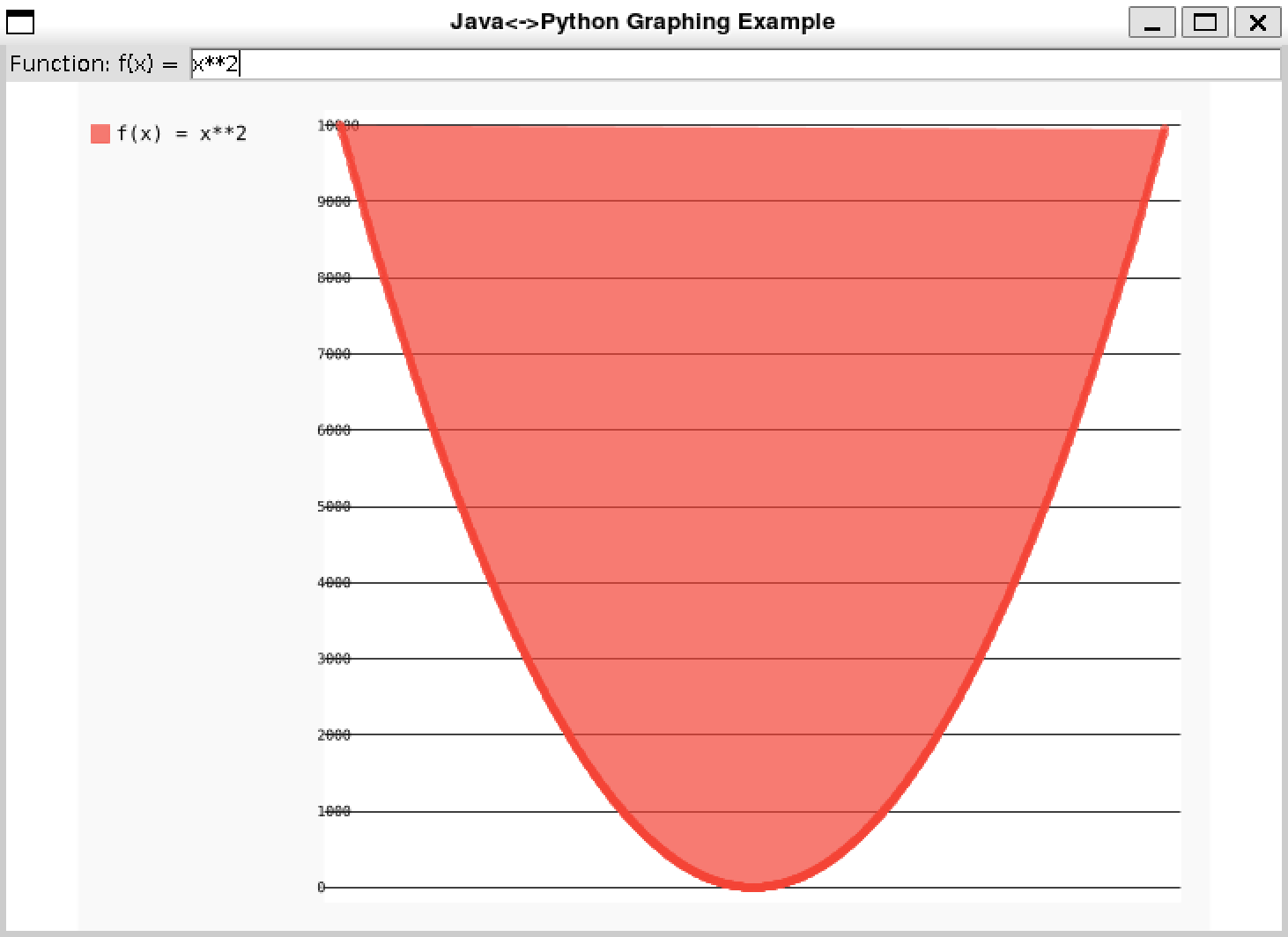Viewport: 1288px width, 937px height.
Task: Pick the 6000 y-axis label
Action: [334, 431]
